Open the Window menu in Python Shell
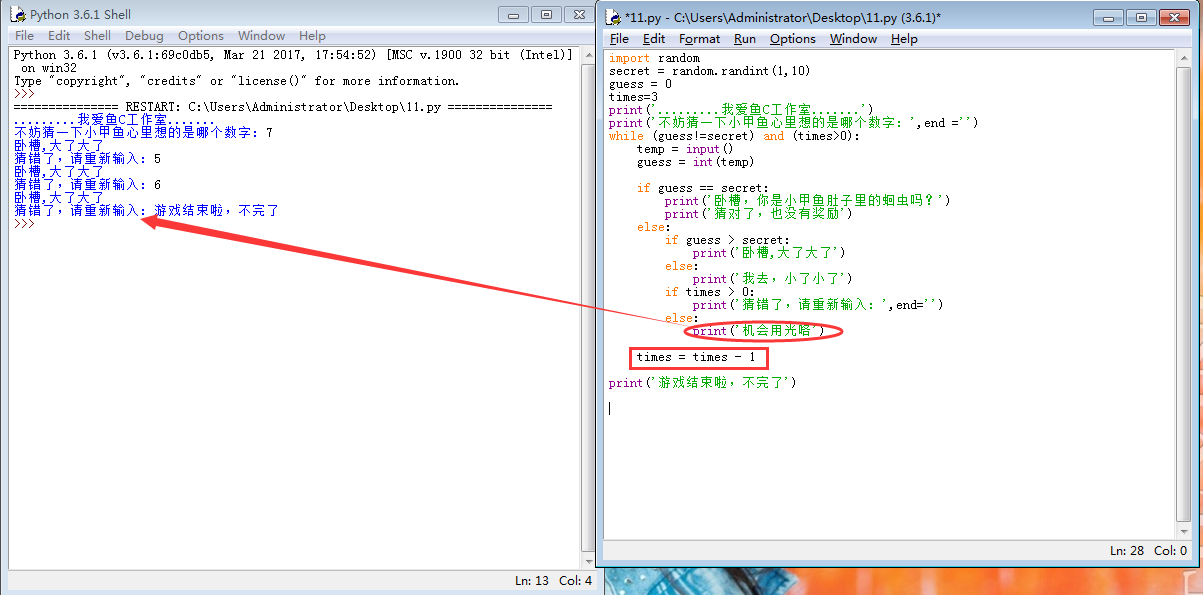 coord(261,36)
